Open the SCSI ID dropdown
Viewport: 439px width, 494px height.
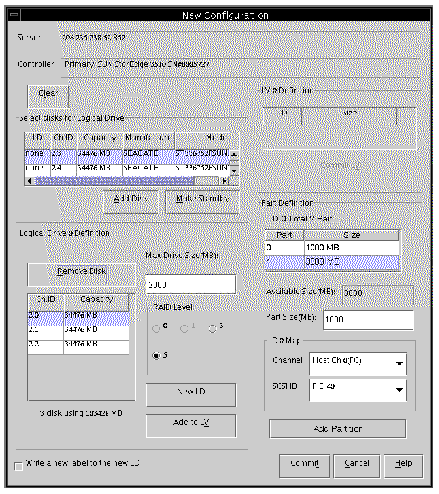(x=358, y=390)
